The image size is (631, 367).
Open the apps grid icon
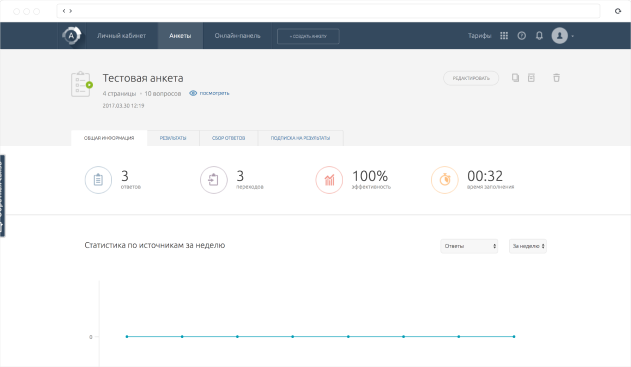[504, 36]
